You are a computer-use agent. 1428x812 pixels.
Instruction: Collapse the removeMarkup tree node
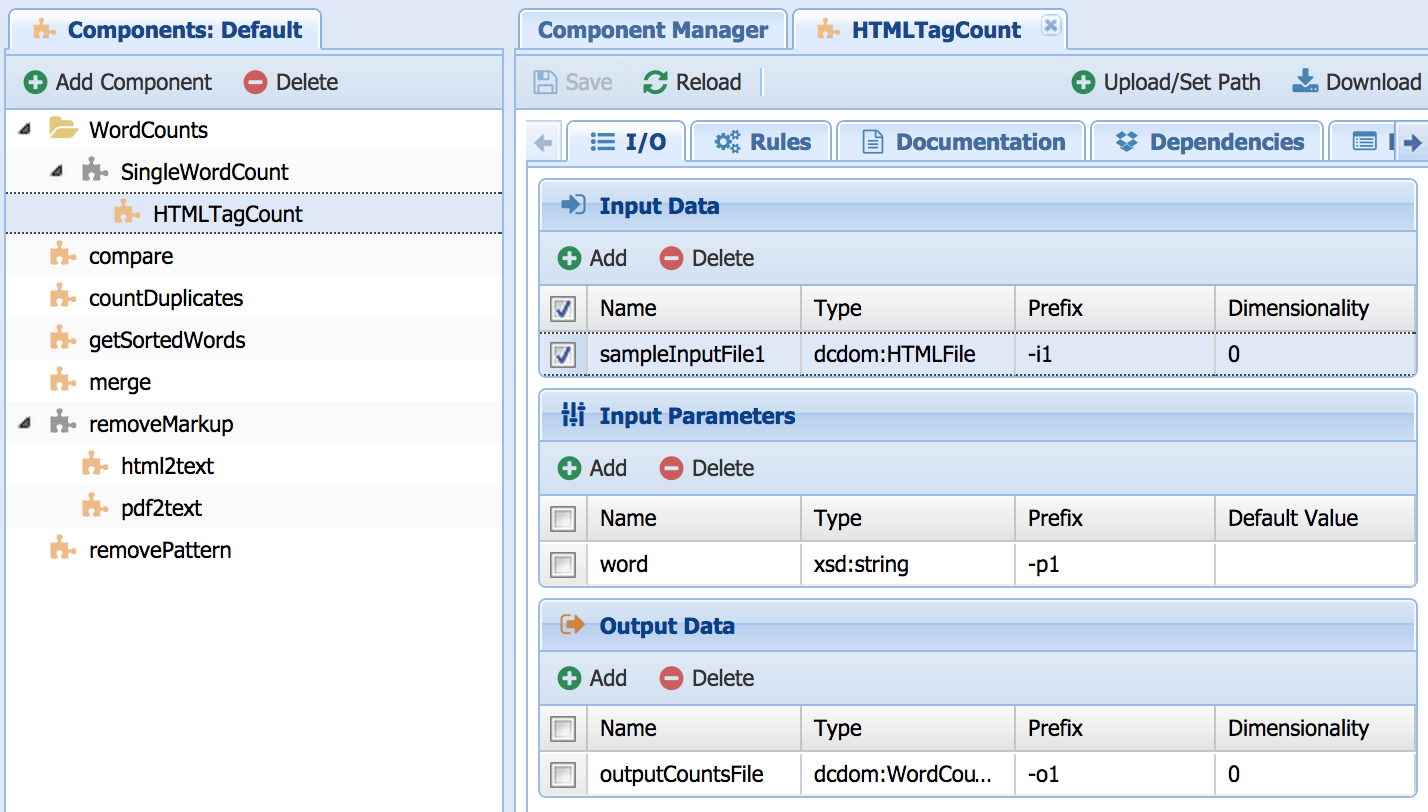point(25,424)
